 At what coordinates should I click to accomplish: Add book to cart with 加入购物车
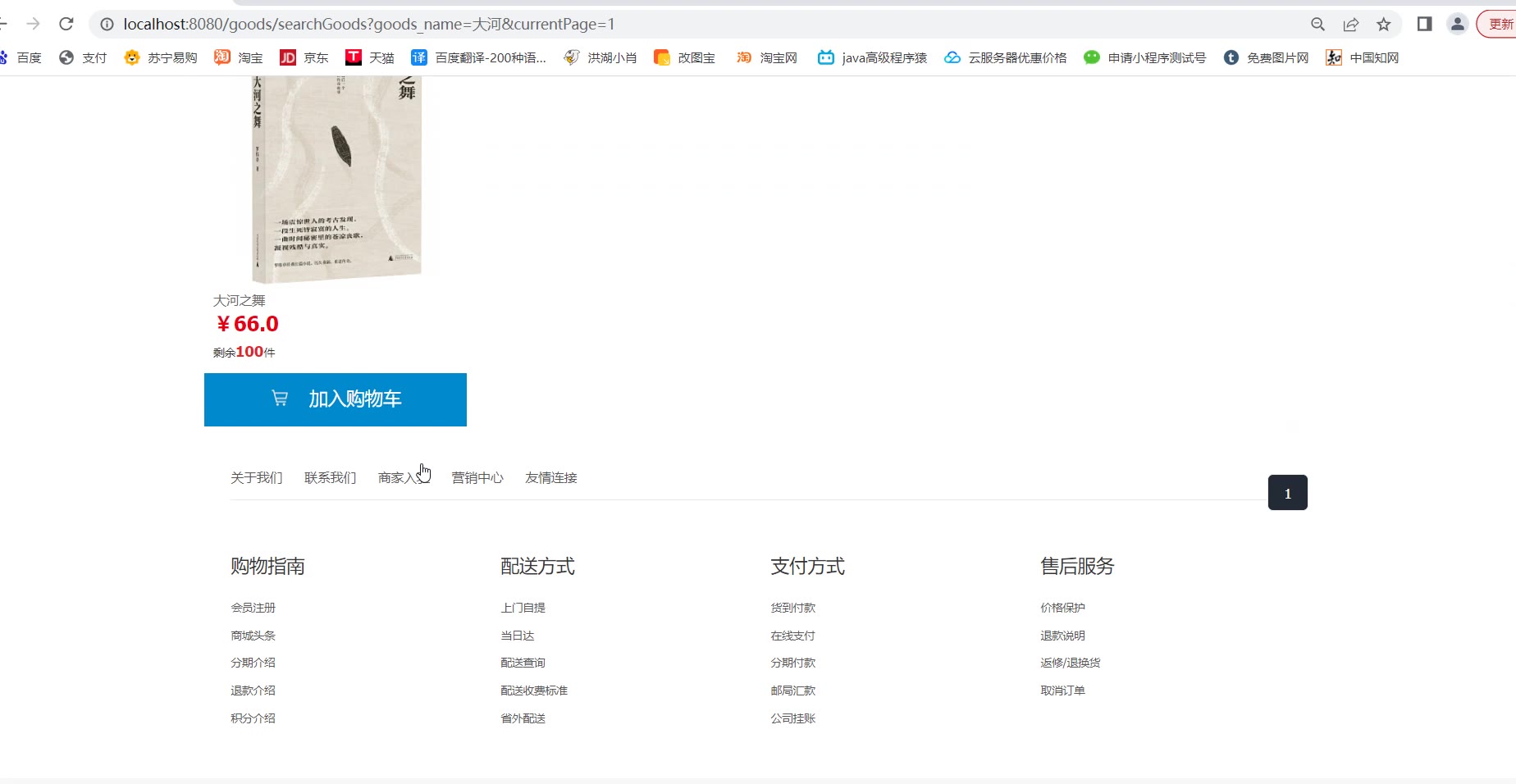pos(336,399)
